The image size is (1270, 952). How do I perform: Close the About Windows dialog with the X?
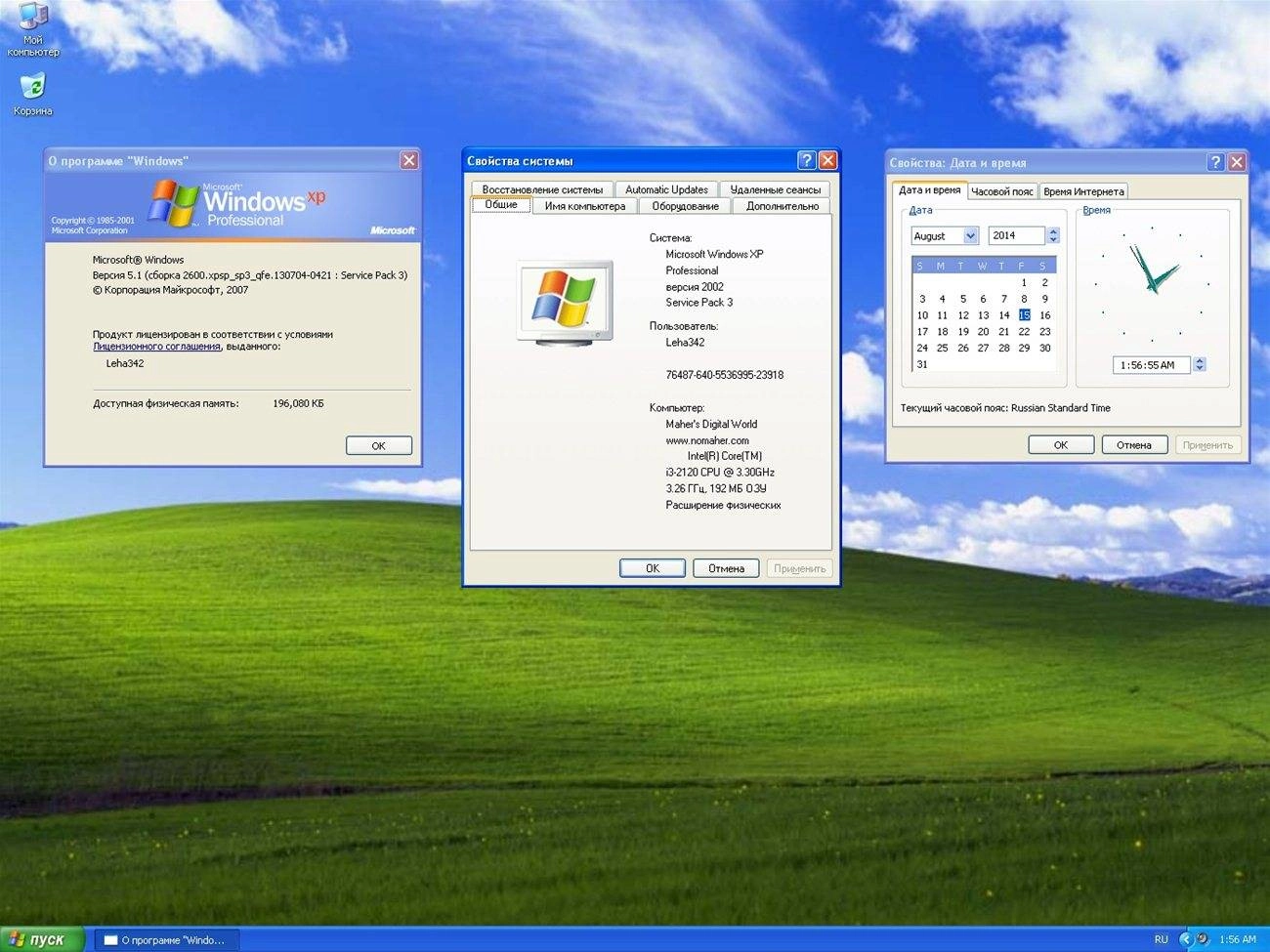tap(409, 160)
